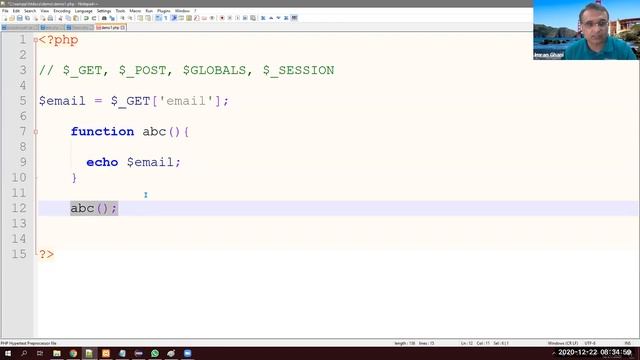640x360 pixels.
Task: Start macro recording with red Record icon
Action: [x=222, y=18]
